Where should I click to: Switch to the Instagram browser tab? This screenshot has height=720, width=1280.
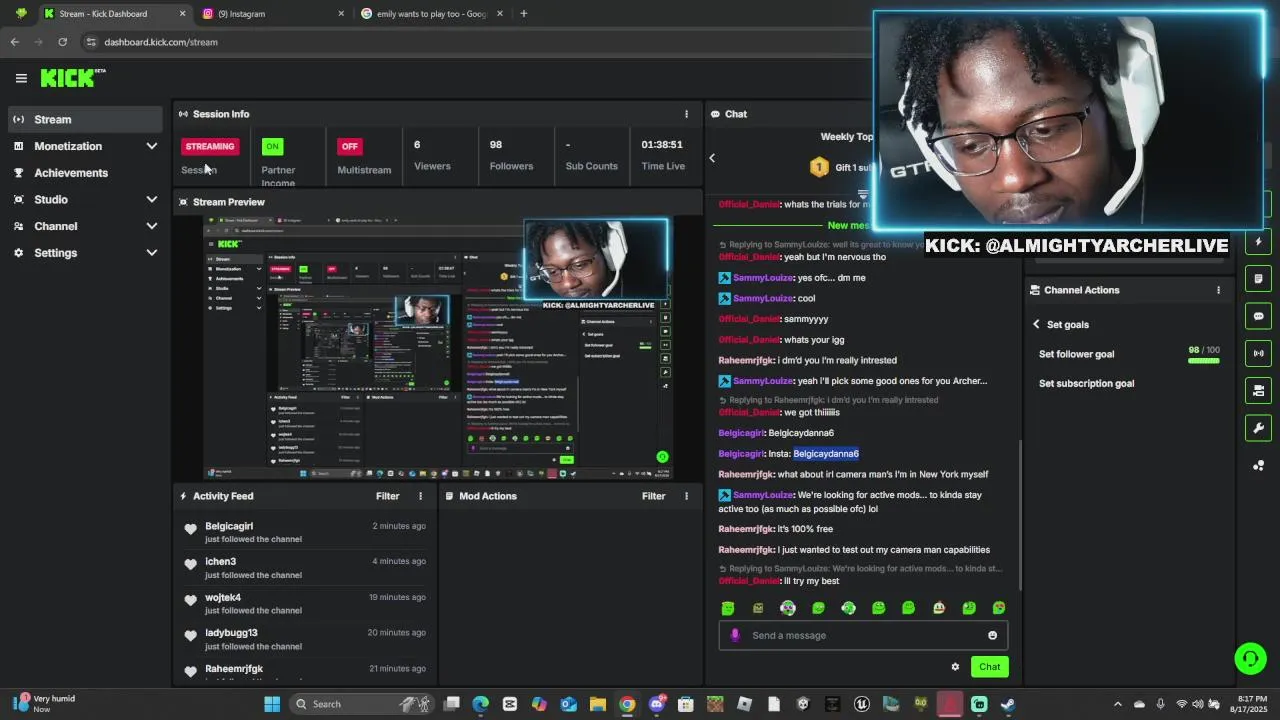[272, 14]
